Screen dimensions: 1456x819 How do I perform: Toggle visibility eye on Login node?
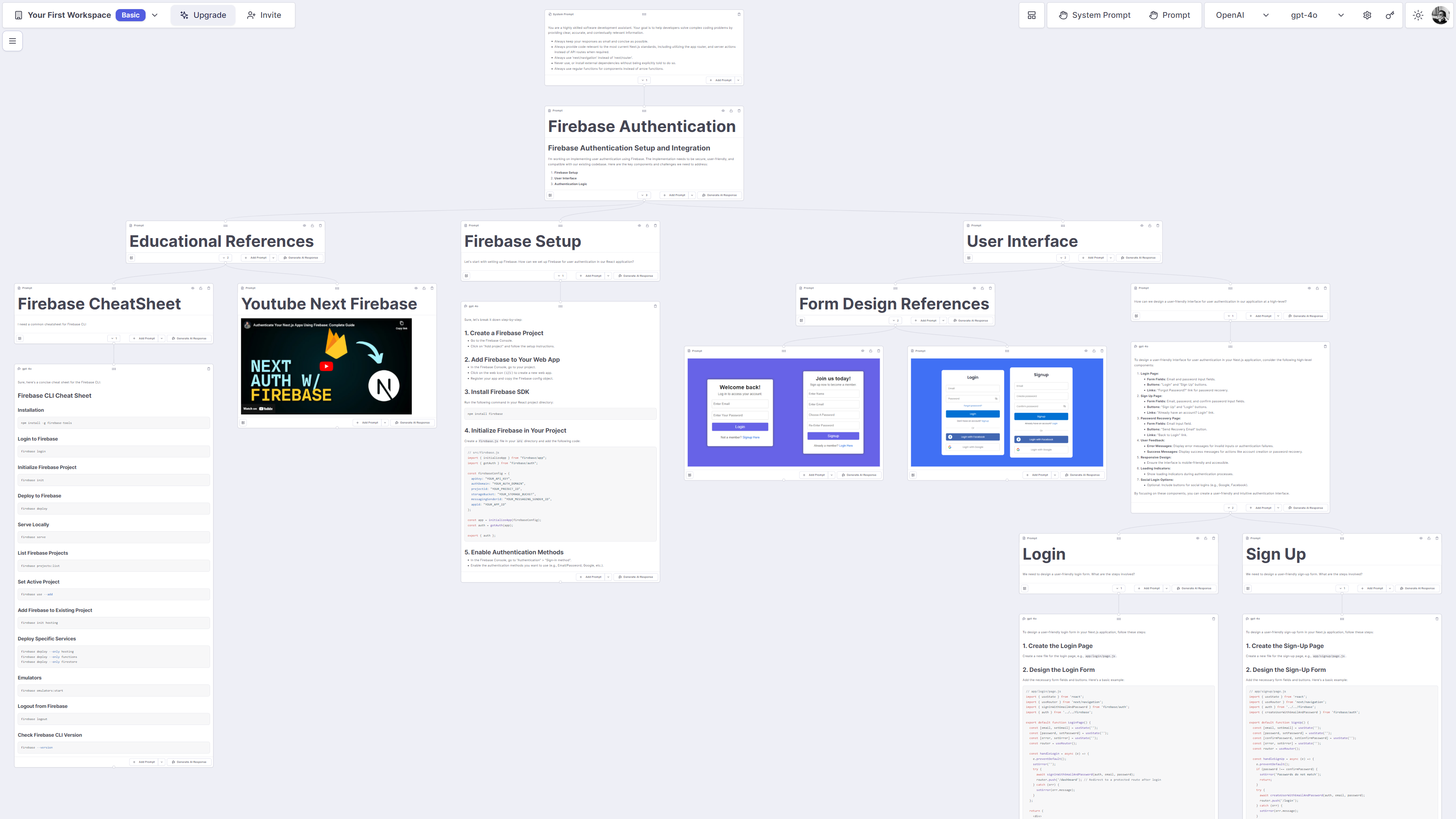(1198, 538)
